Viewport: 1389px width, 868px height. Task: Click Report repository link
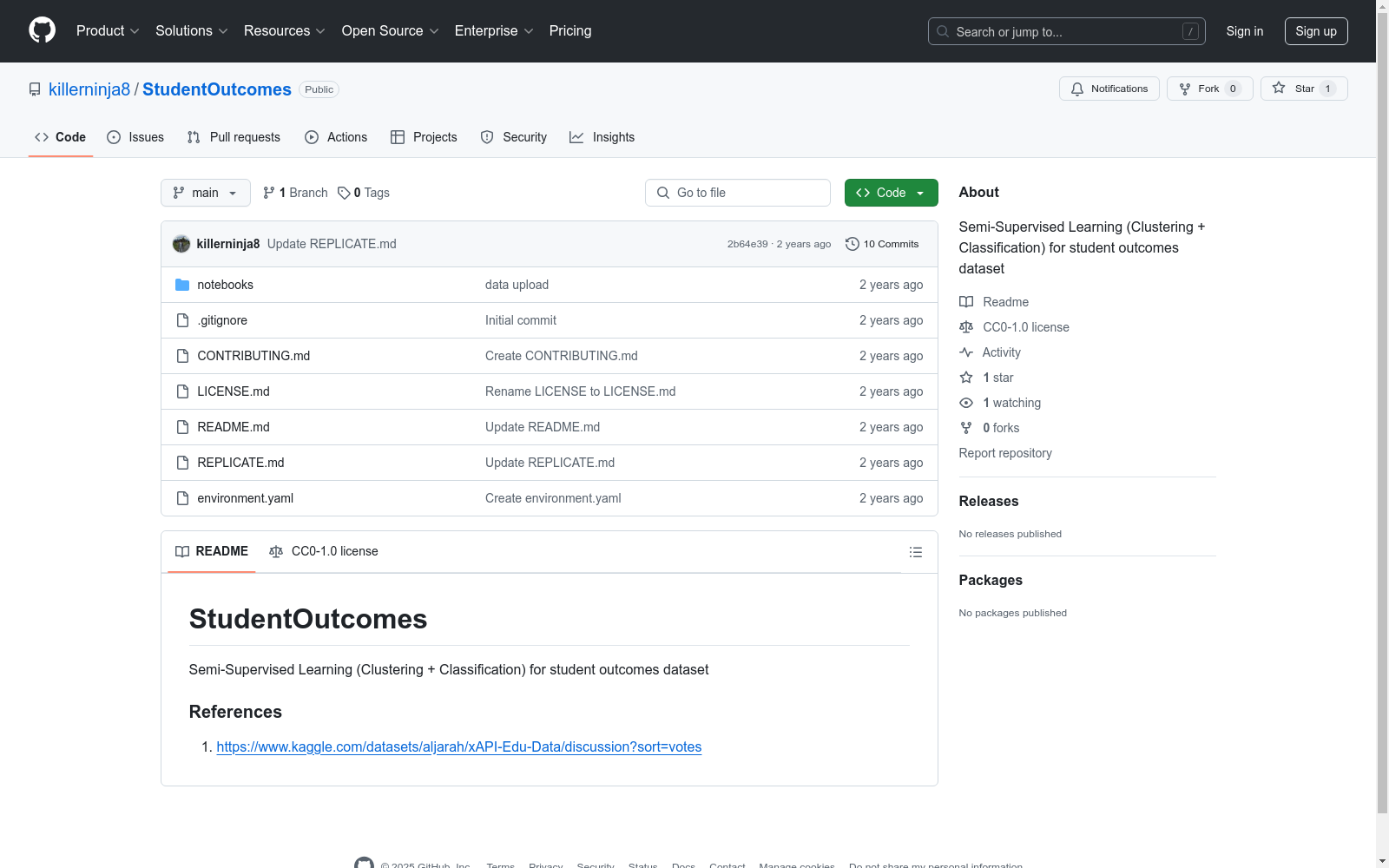click(x=1005, y=453)
